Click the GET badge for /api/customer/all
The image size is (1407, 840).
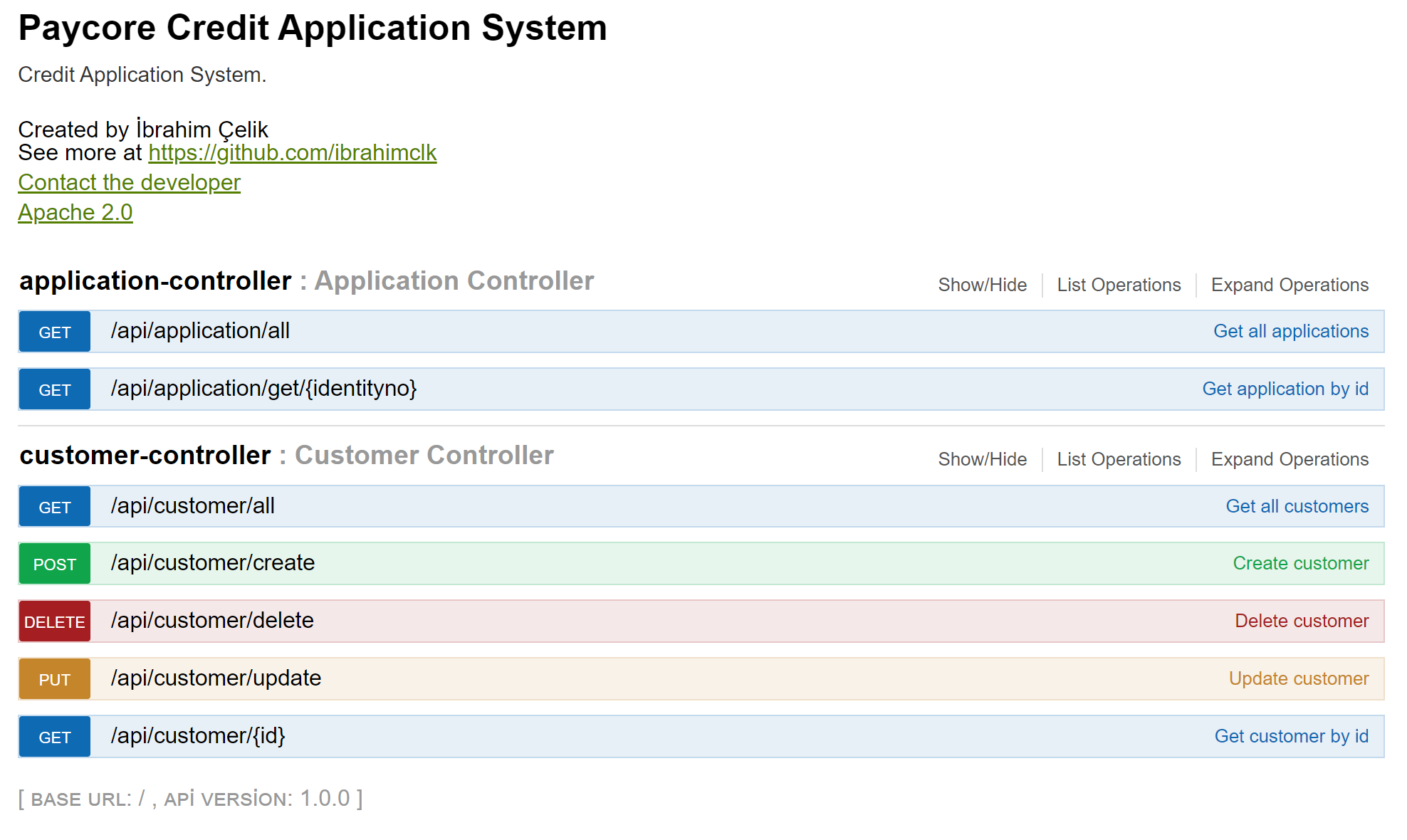click(54, 505)
